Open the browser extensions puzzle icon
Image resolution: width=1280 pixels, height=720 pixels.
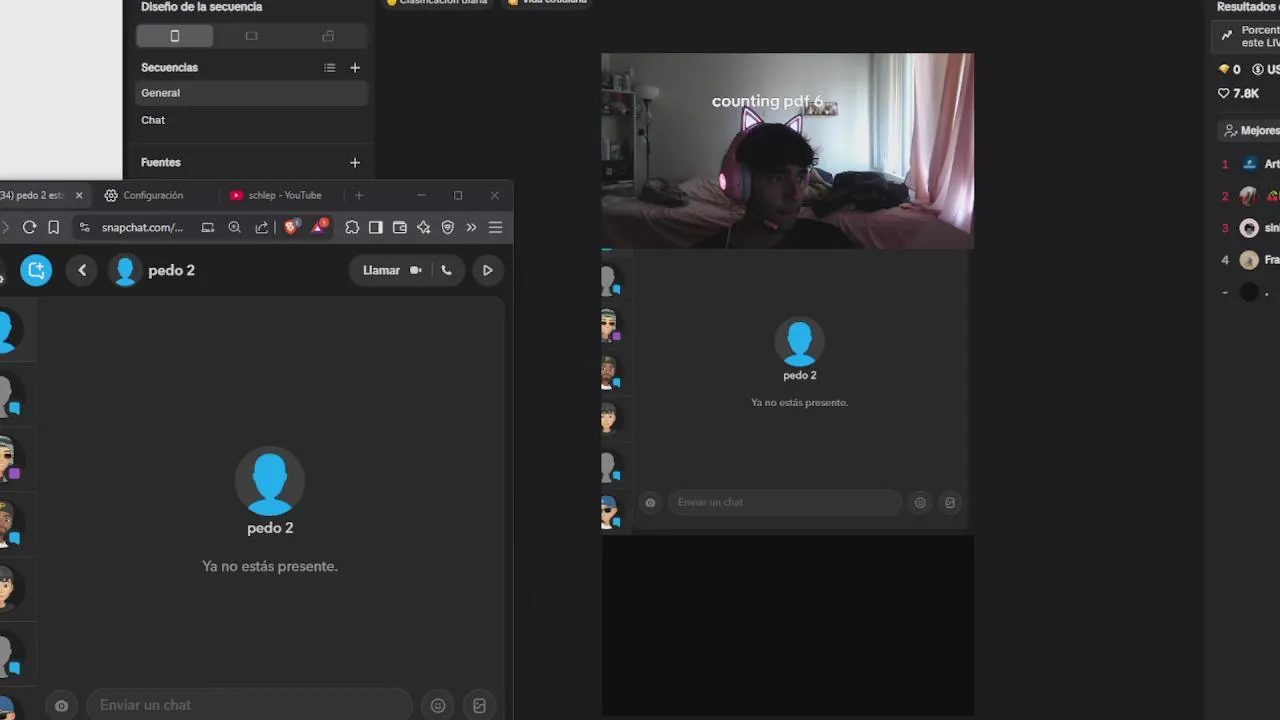[352, 227]
